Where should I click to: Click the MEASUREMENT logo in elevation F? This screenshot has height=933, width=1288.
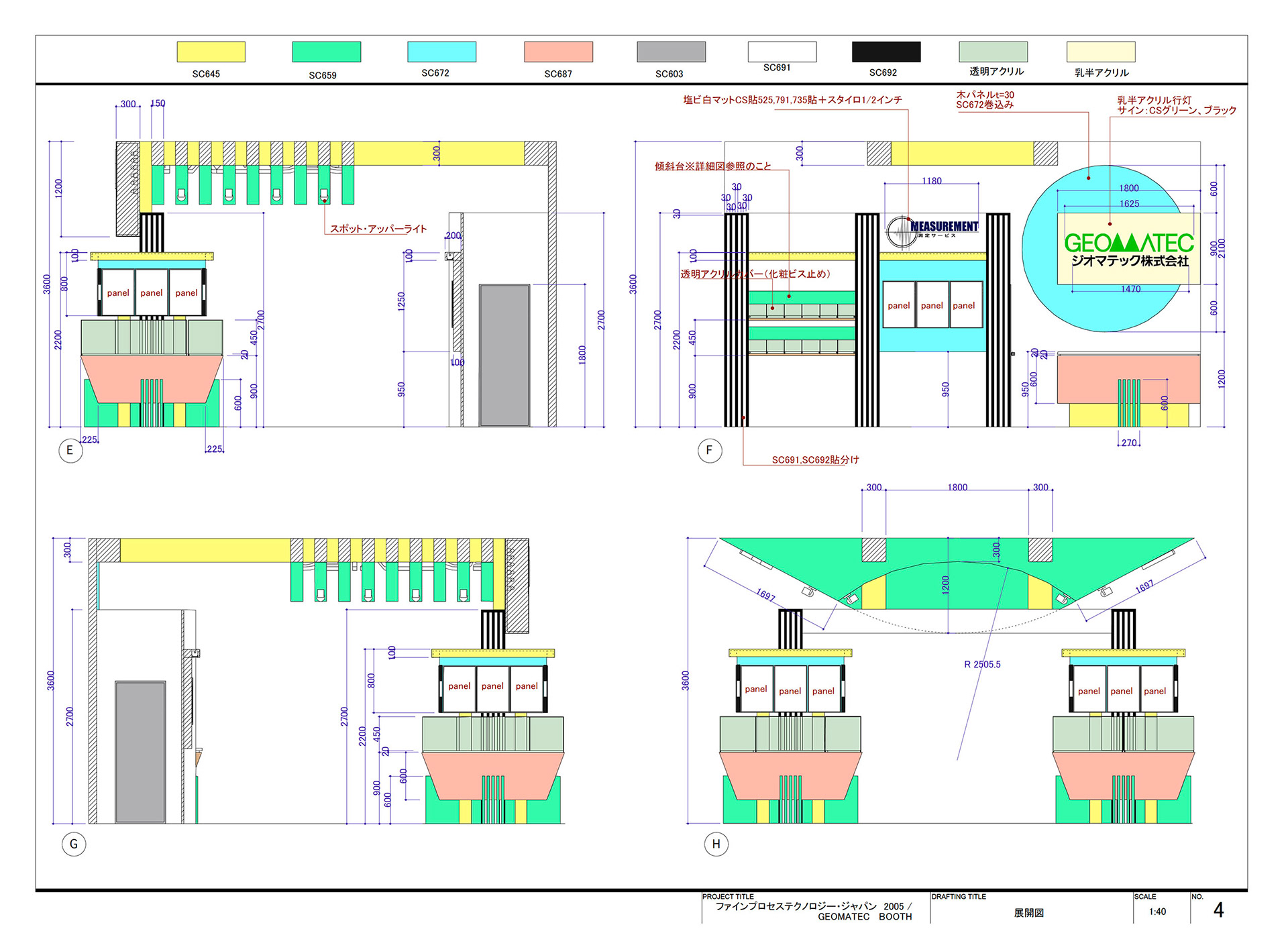[x=932, y=231]
